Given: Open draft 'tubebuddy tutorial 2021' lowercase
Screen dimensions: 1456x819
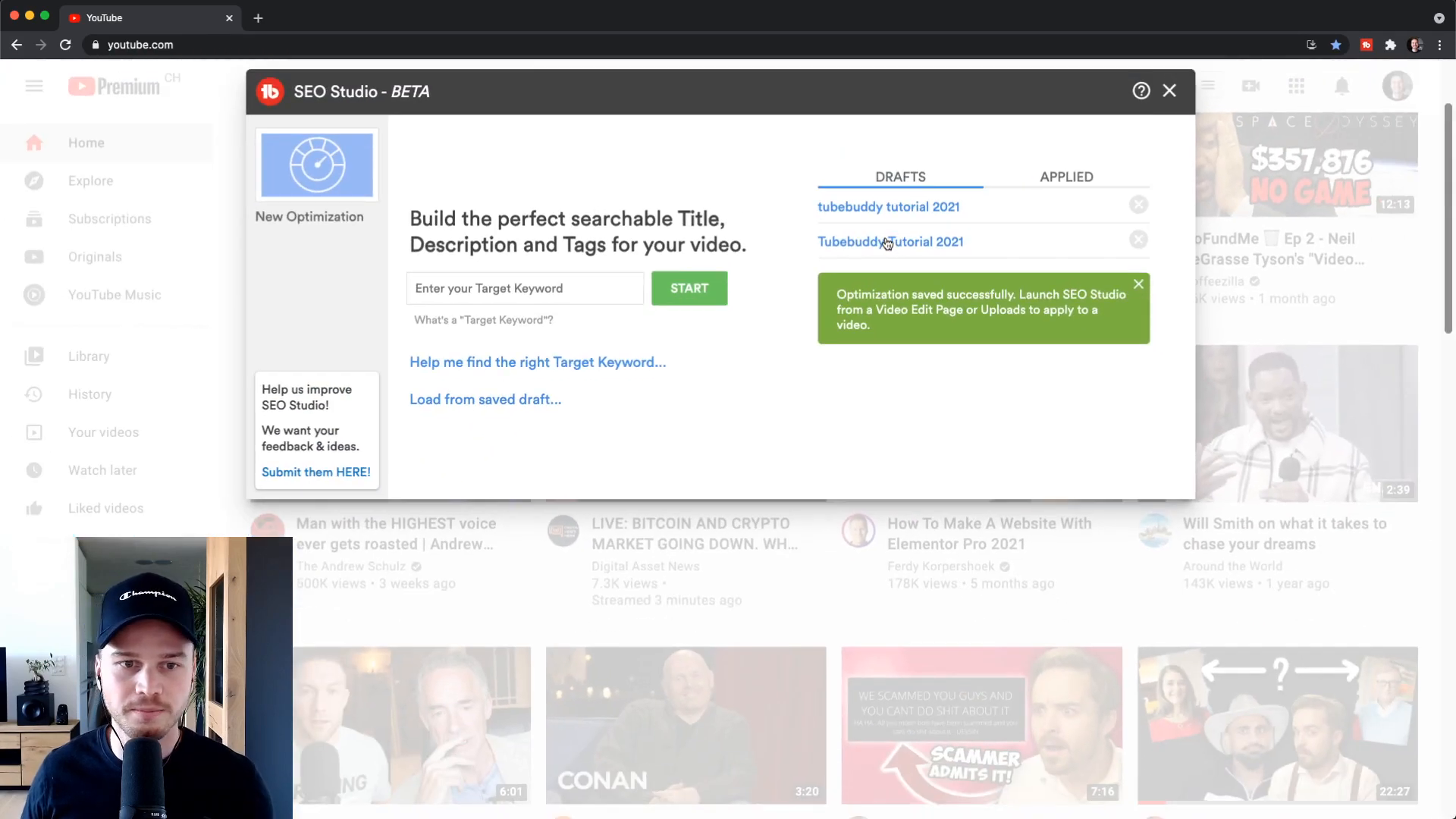Looking at the screenshot, I should pos(888,206).
